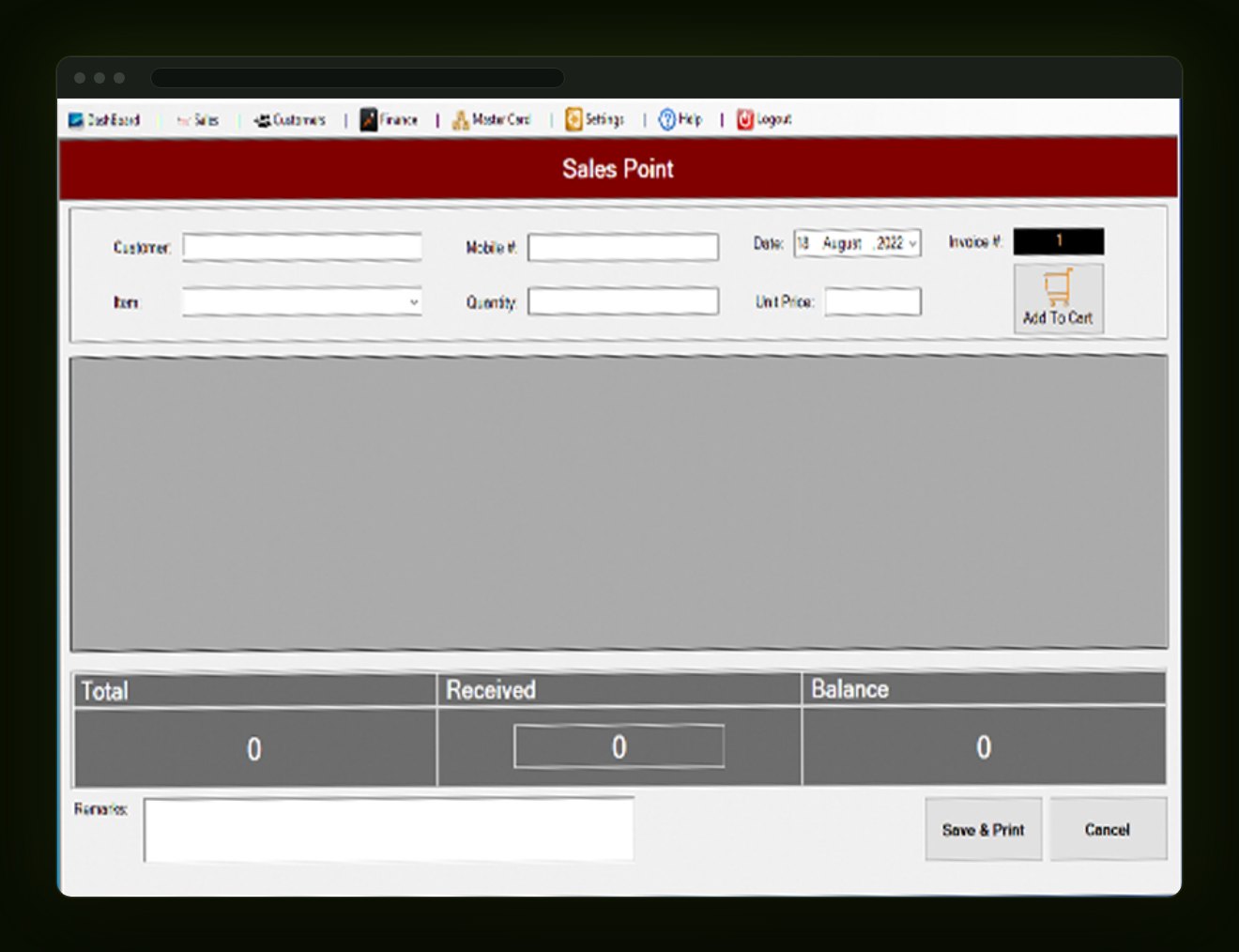
Task: Click the Received amount field
Action: pyautogui.click(x=619, y=746)
